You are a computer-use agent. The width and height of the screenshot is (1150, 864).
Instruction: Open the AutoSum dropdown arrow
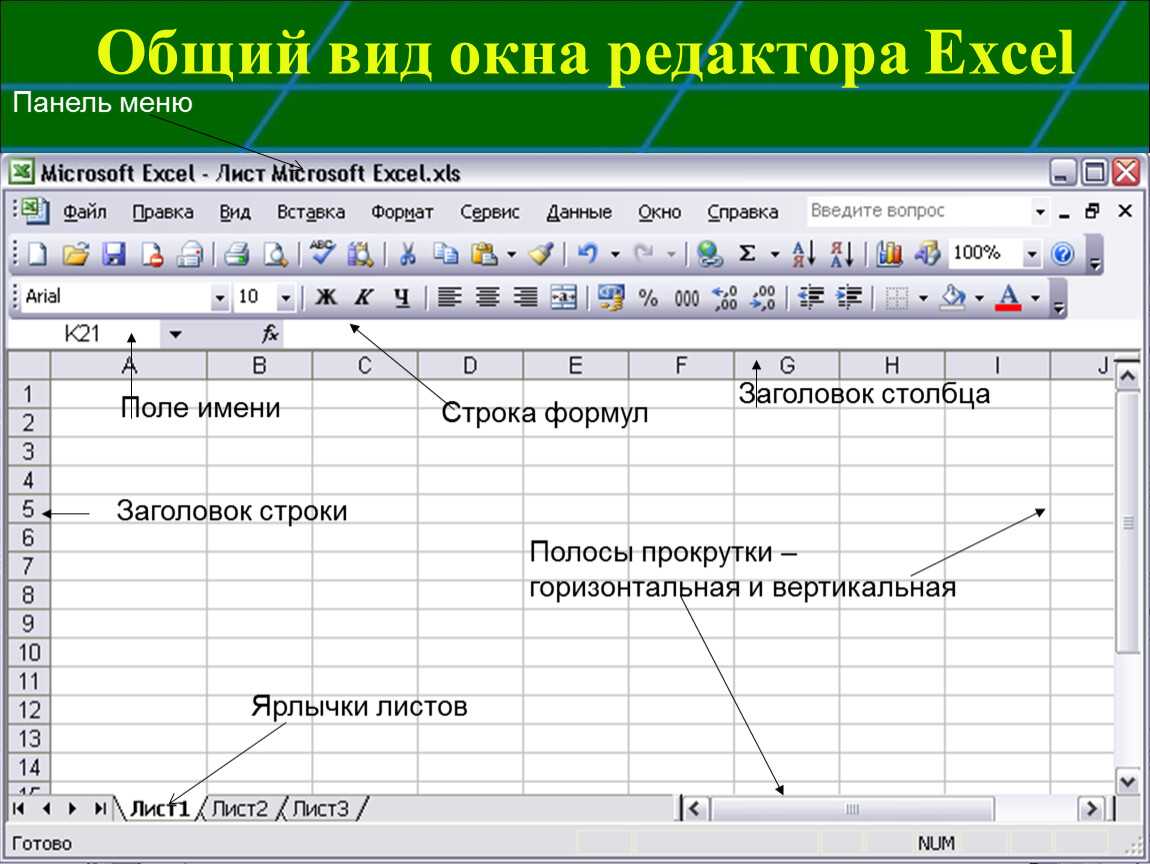coord(774,255)
